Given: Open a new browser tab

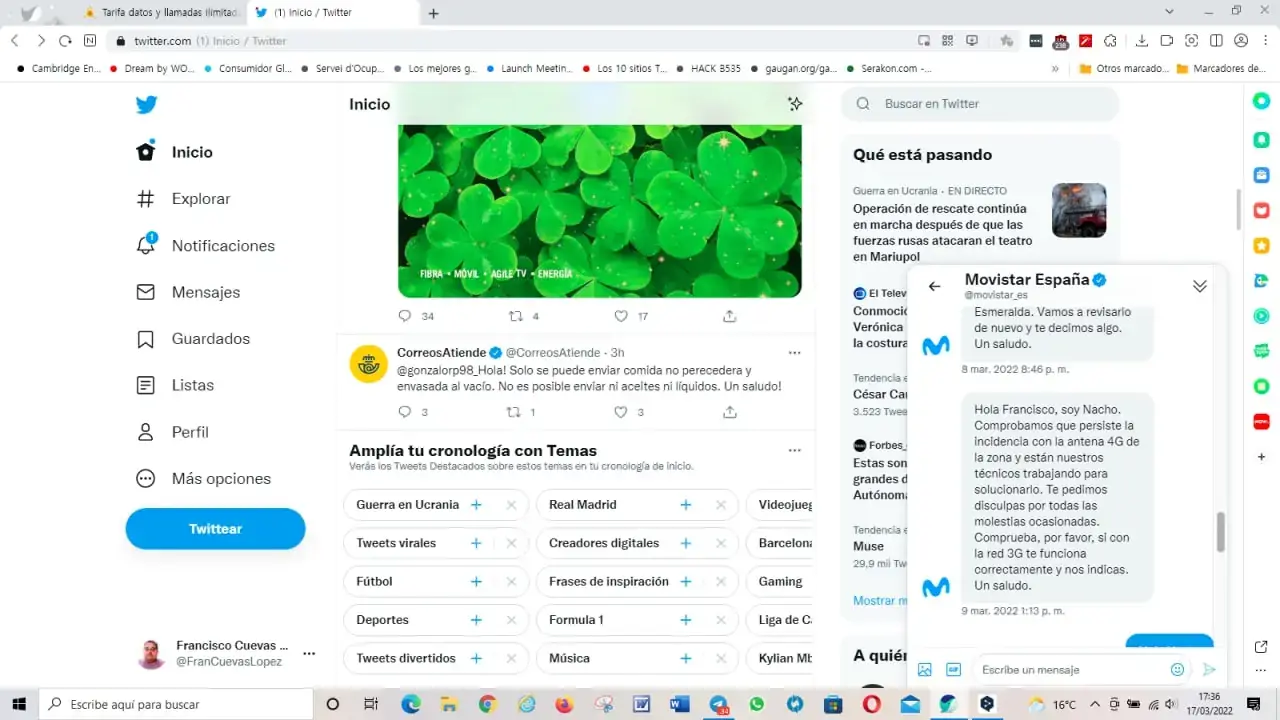Looking at the screenshot, I should pyautogui.click(x=433, y=13).
